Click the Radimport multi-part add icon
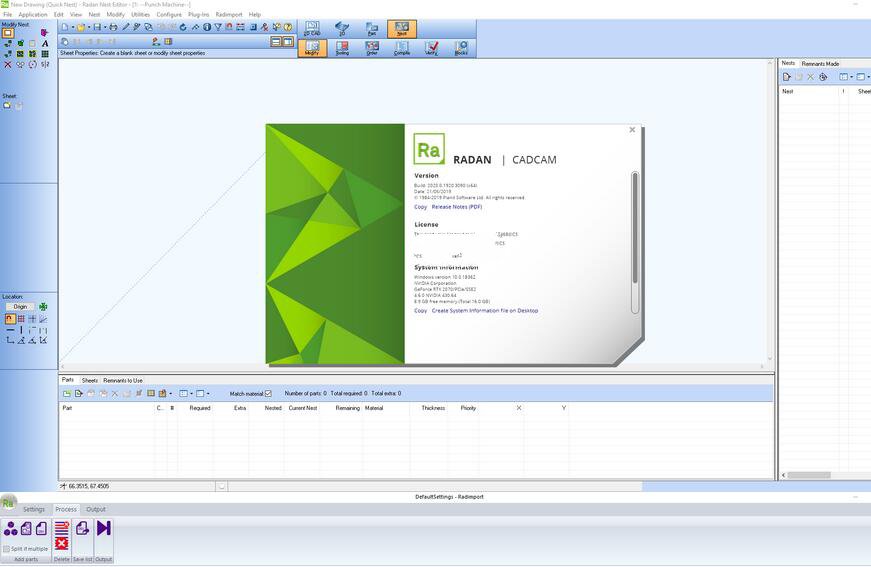This screenshot has height=567, width=871. click(x=11, y=528)
